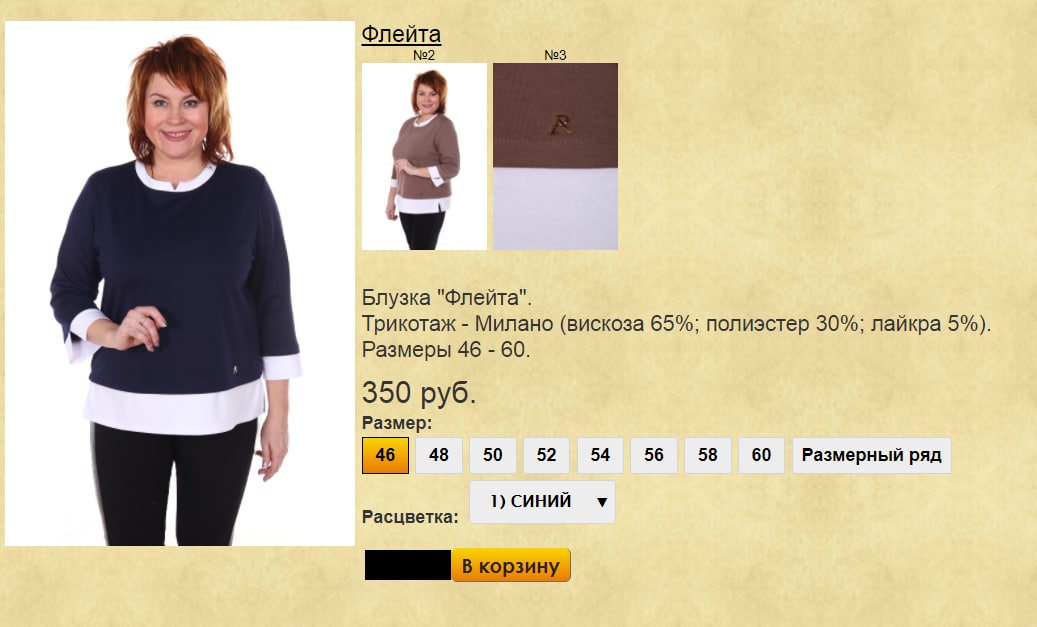Open the Расцветка color dropdown showing СИНИЙ
The height and width of the screenshot is (627, 1037).
click(x=542, y=502)
